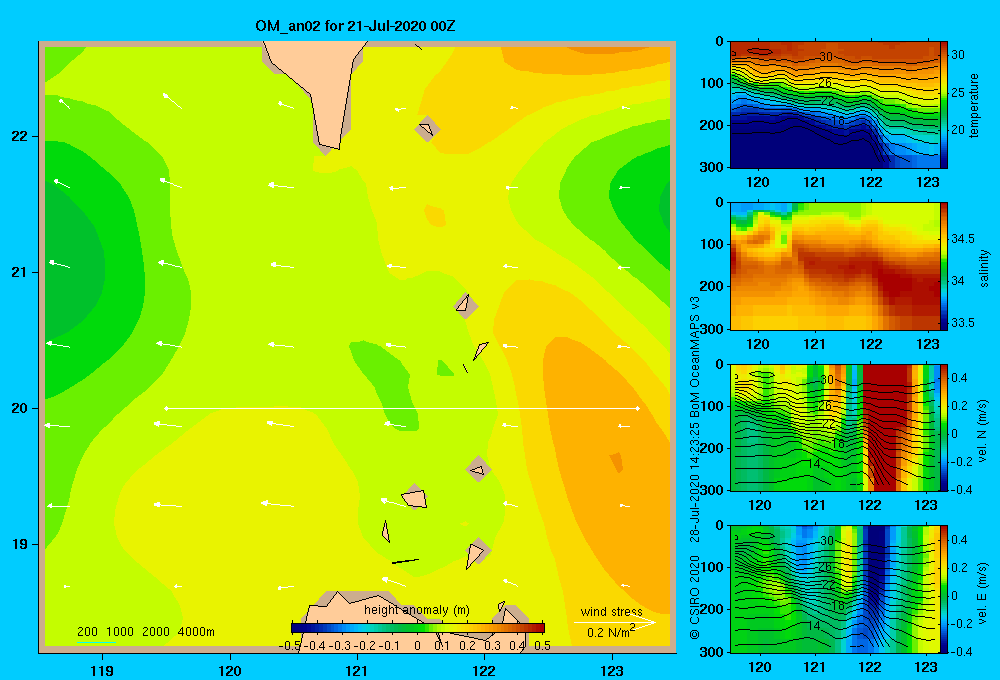Click longitude label 121 on main map axis
The height and width of the screenshot is (680, 1000).
click(x=357, y=670)
